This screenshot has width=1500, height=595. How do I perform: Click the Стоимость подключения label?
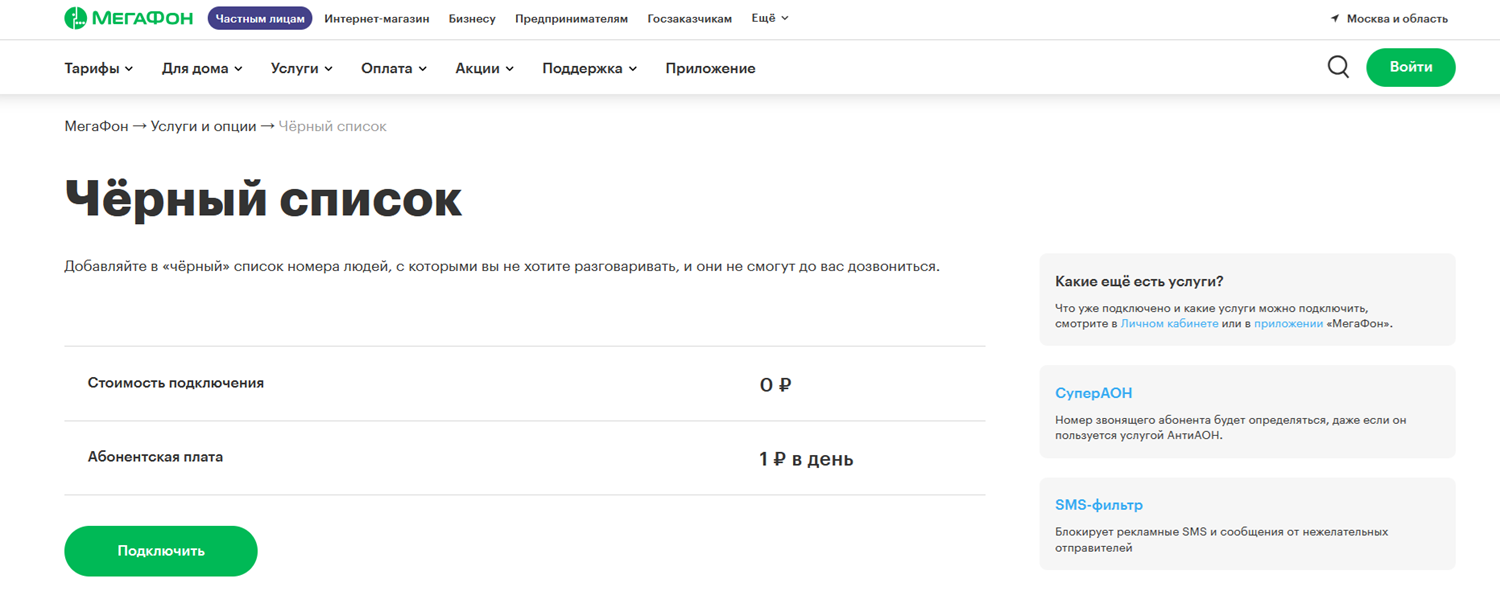pos(176,383)
